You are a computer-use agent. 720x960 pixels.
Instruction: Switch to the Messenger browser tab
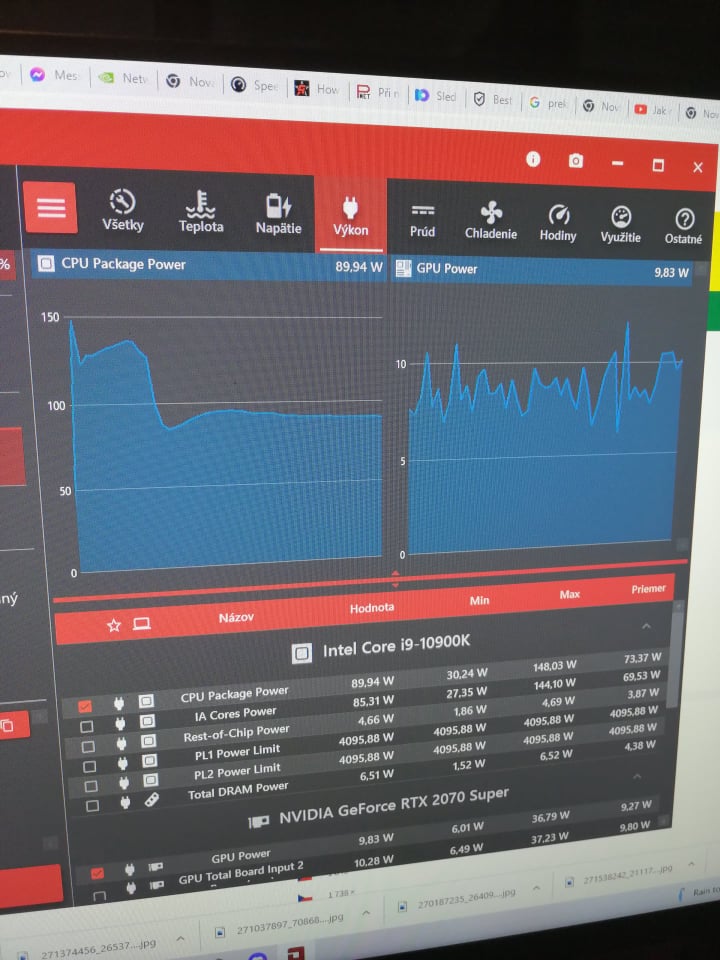pos(54,75)
